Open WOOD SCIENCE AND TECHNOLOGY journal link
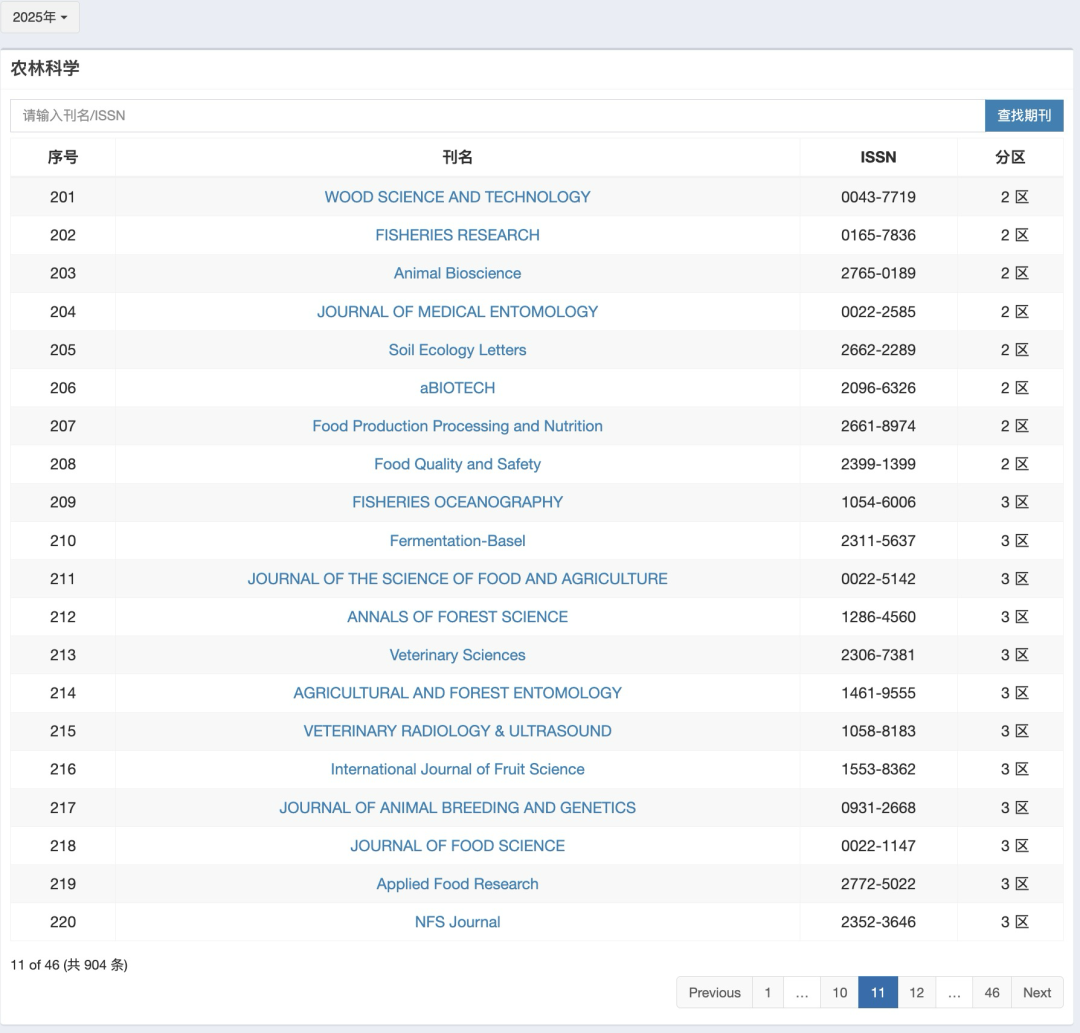This screenshot has height=1033, width=1080. click(x=457, y=197)
